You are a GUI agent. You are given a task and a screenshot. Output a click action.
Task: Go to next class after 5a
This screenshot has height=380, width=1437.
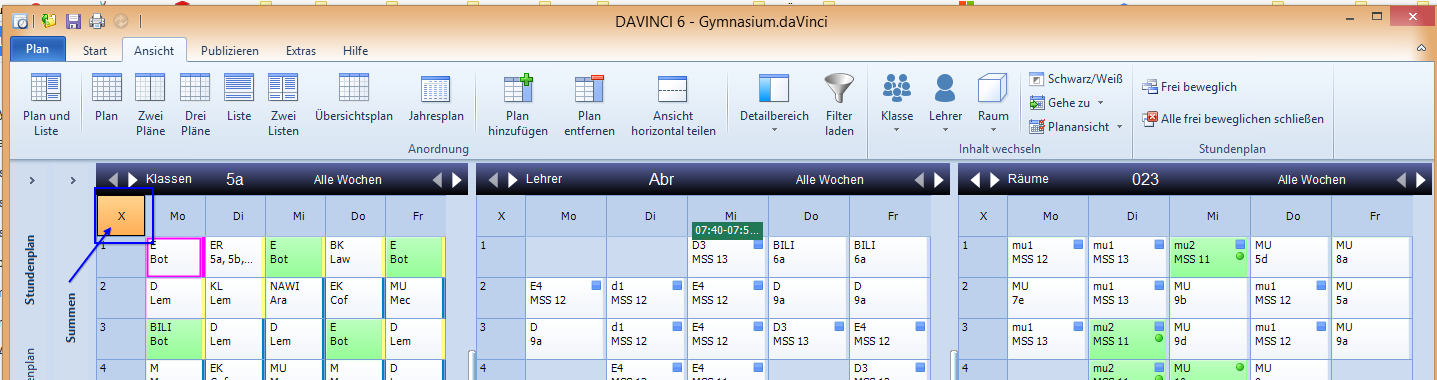(133, 180)
